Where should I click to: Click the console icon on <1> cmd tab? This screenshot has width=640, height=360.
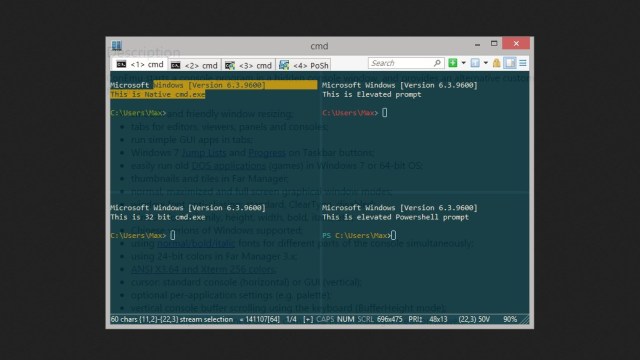coord(121,64)
